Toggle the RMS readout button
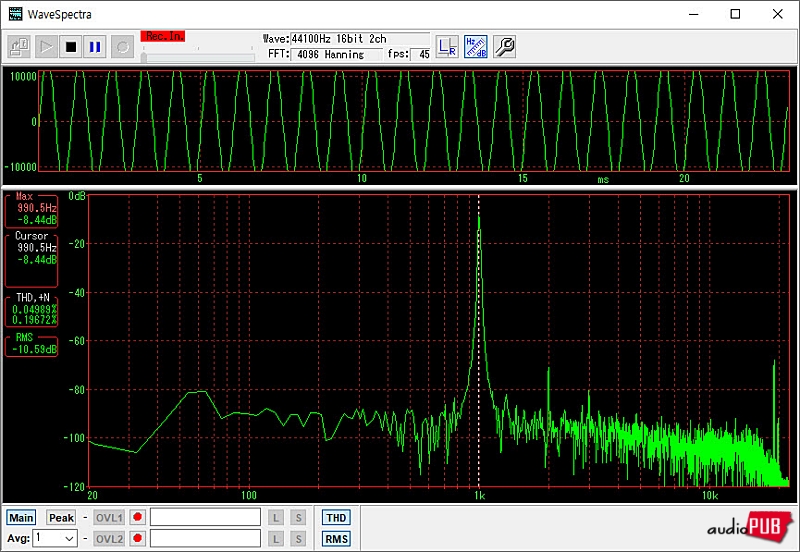Screen dimensions: 800x552 (x=336, y=539)
